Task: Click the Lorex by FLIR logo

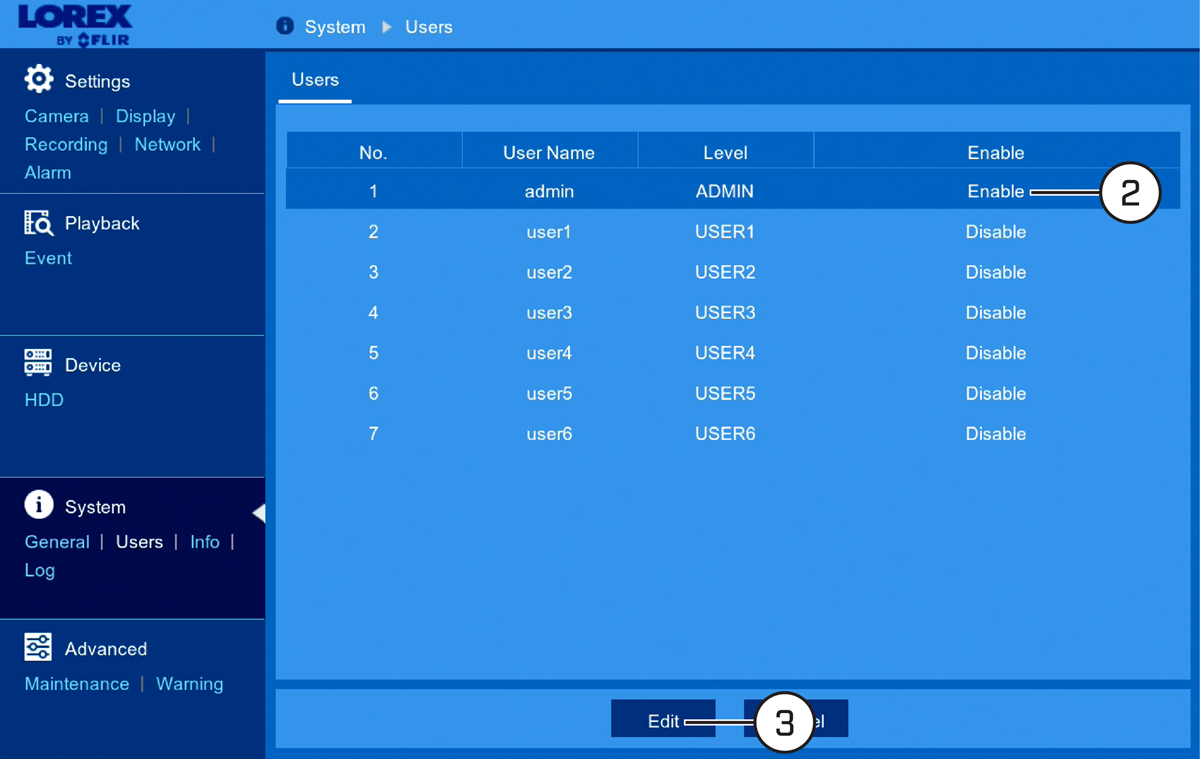Action: [x=74, y=25]
